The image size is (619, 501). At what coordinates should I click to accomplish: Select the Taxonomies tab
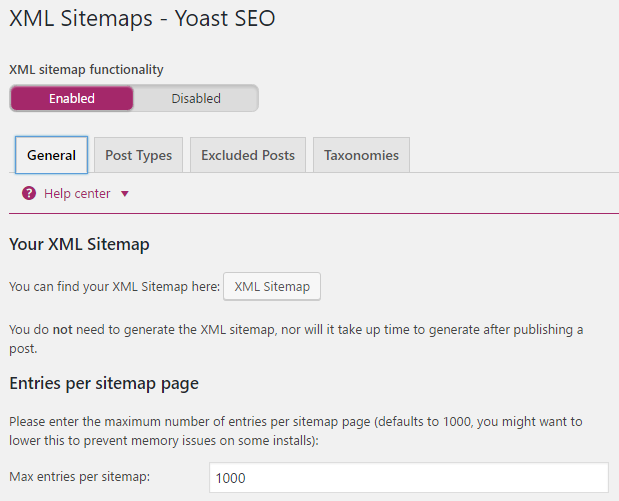pos(361,155)
